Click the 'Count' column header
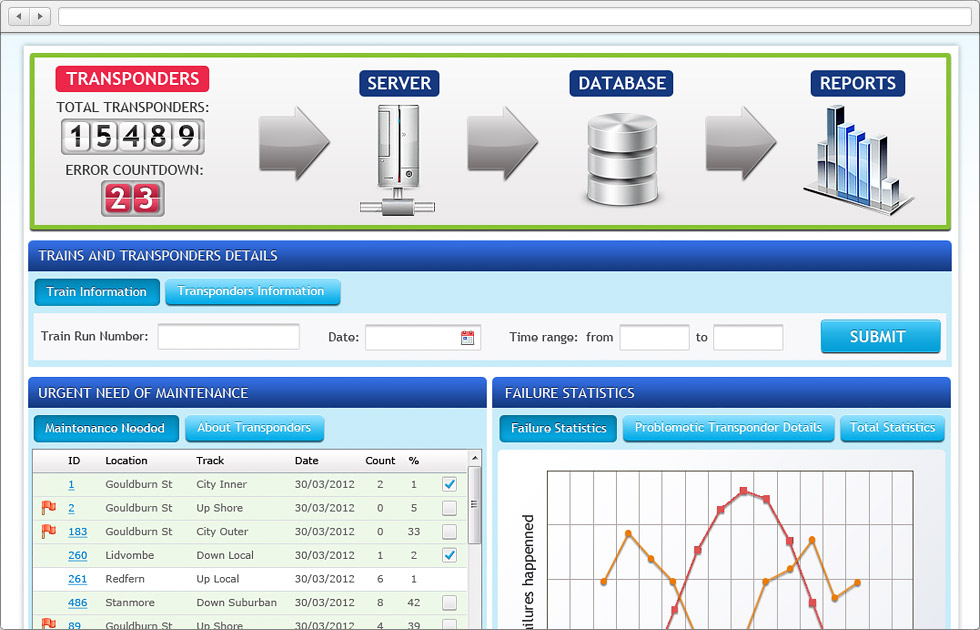Viewport: 980px width, 630px height. click(x=380, y=461)
